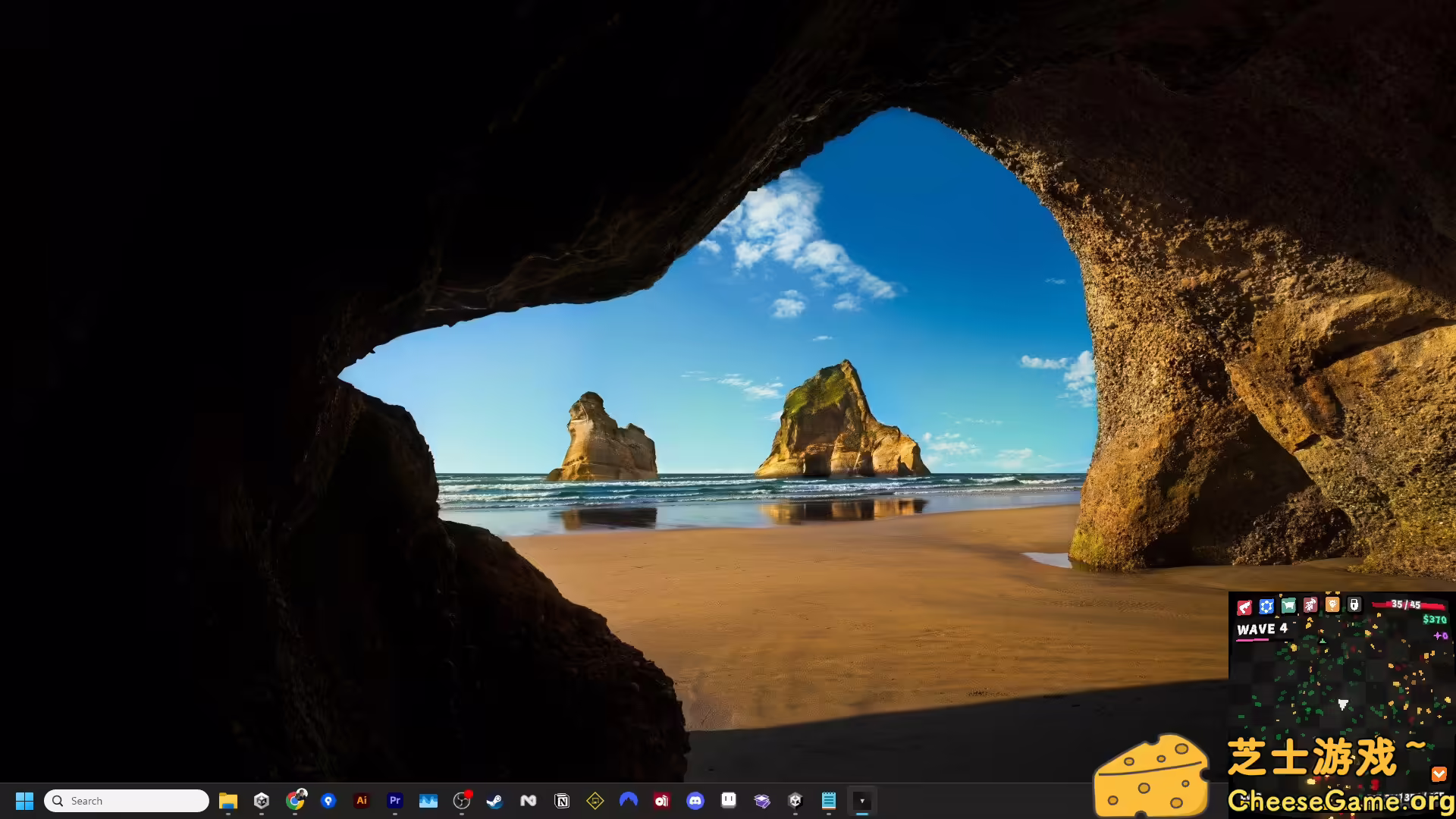Click the white arrow player ship

[x=1343, y=704]
